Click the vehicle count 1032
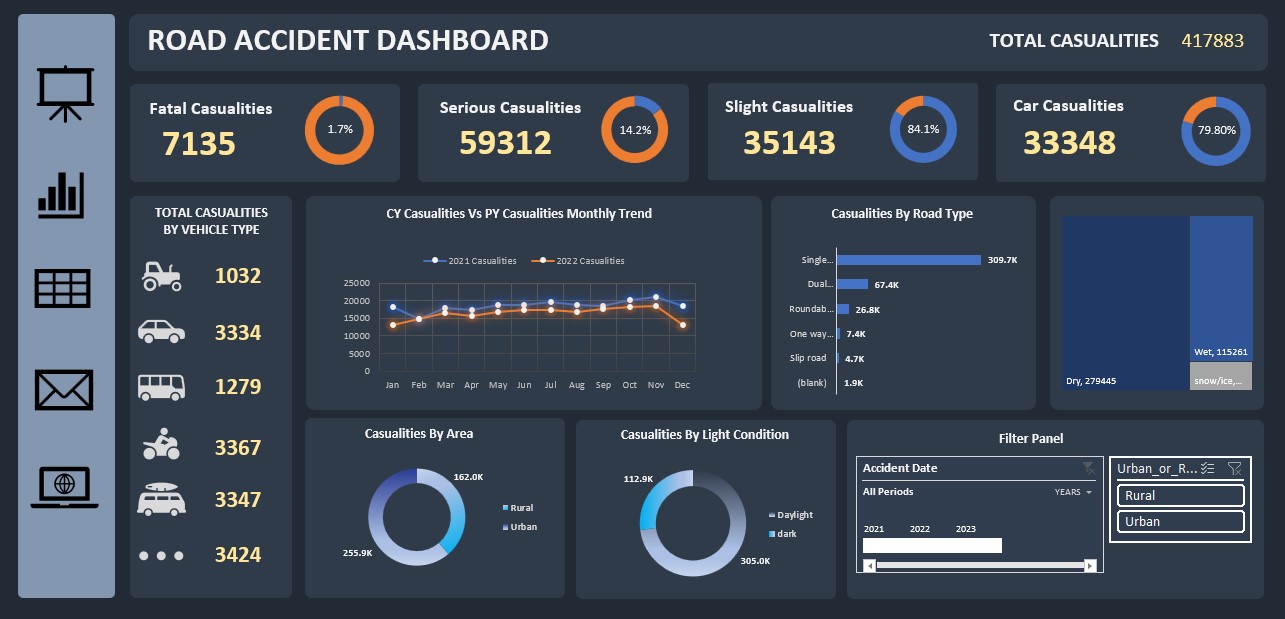 [238, 276]
